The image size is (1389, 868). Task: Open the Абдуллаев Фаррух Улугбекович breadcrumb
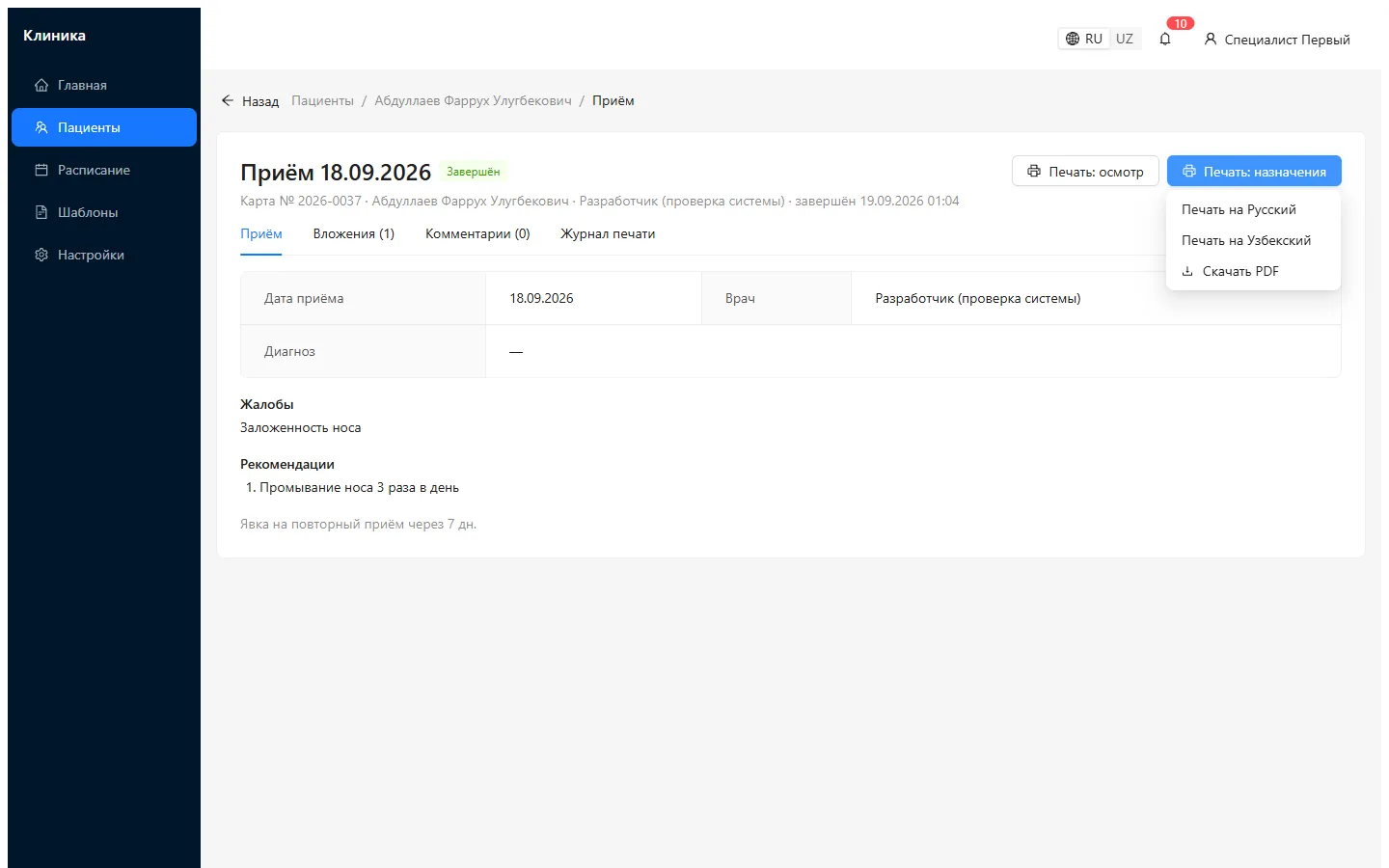[x=473, y=100]
